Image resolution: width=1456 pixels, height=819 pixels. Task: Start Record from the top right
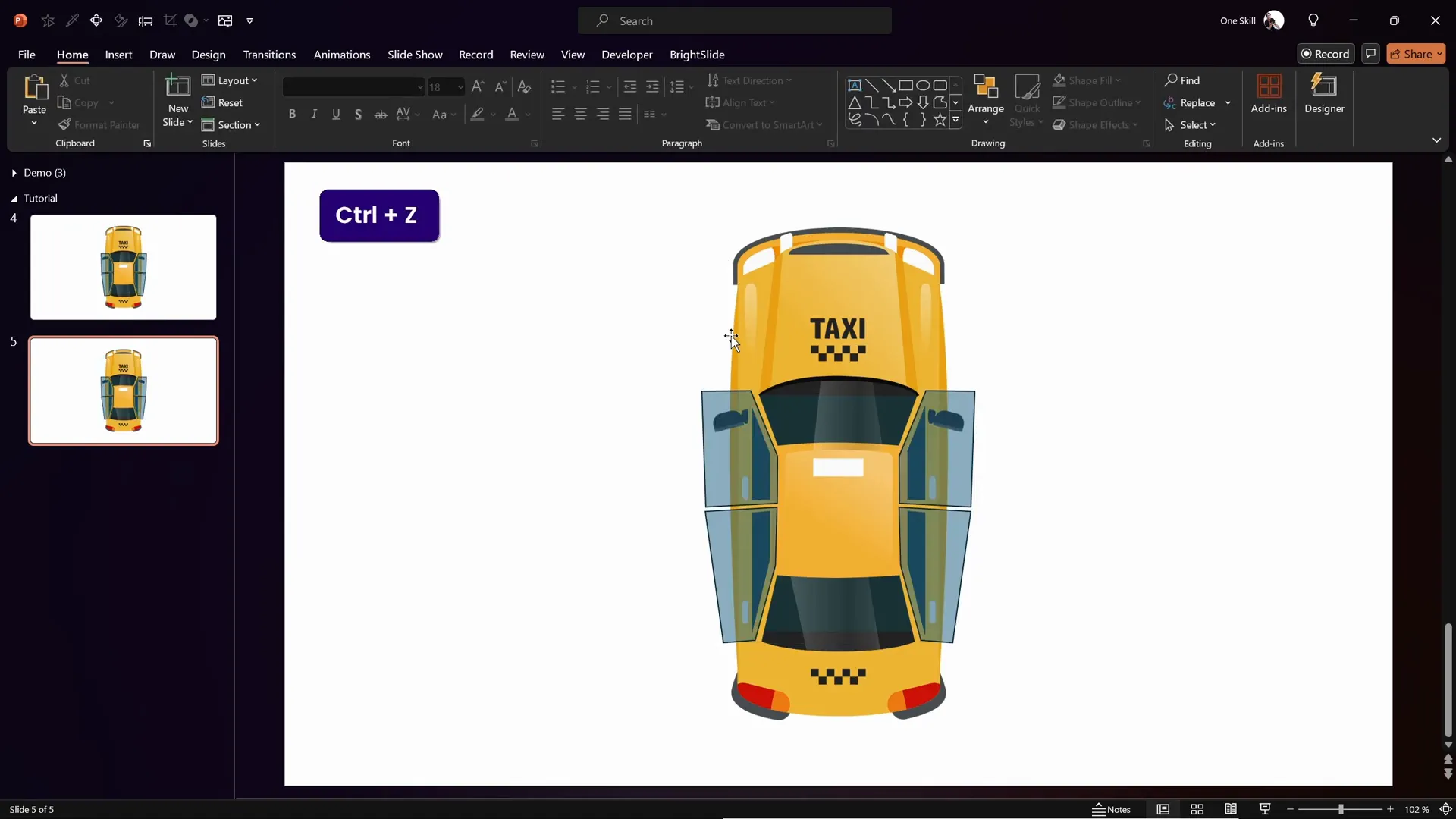click(x=1326, y=54)
